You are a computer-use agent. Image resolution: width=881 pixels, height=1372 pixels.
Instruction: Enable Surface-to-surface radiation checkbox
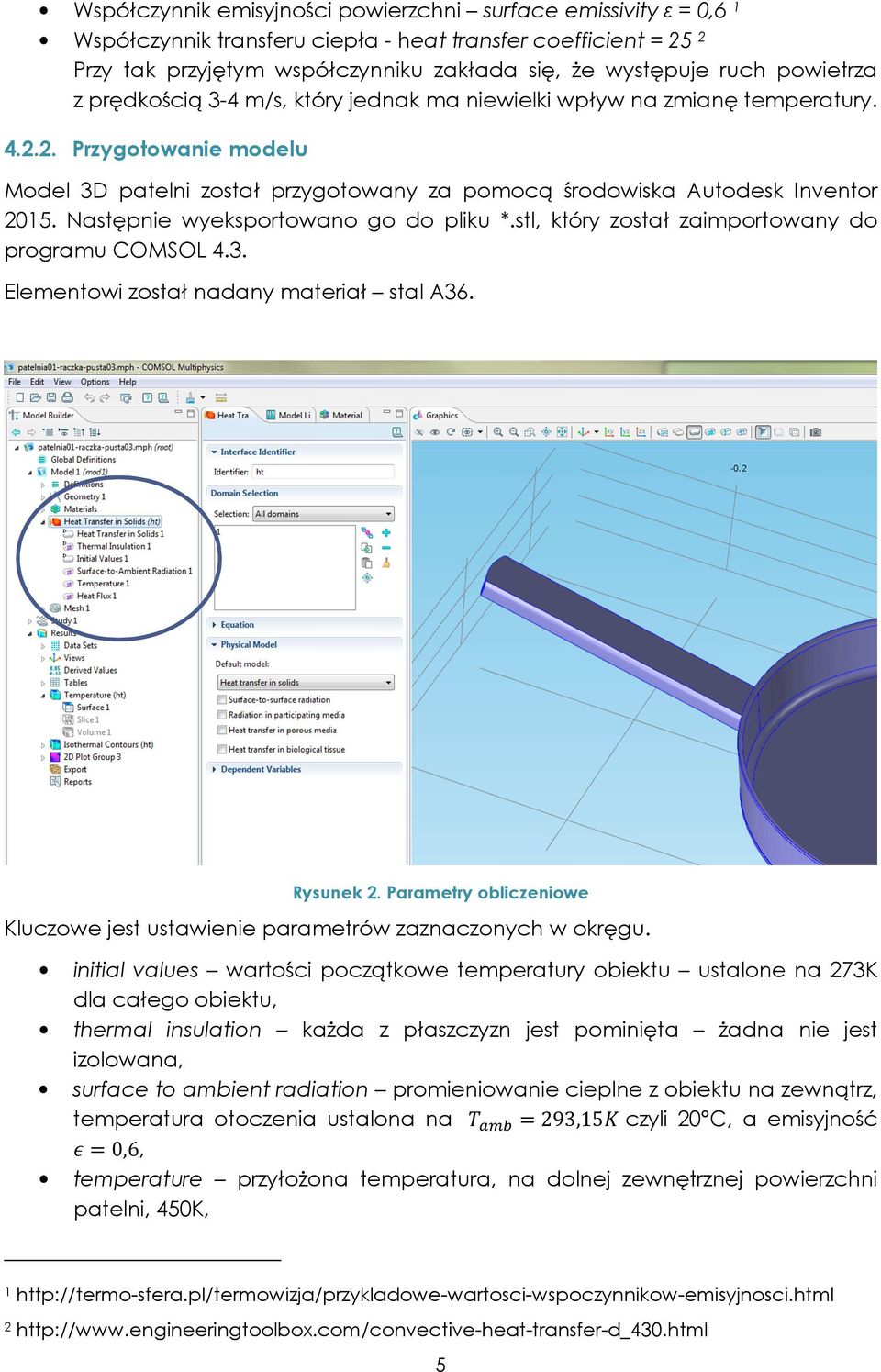click(221, 699)
